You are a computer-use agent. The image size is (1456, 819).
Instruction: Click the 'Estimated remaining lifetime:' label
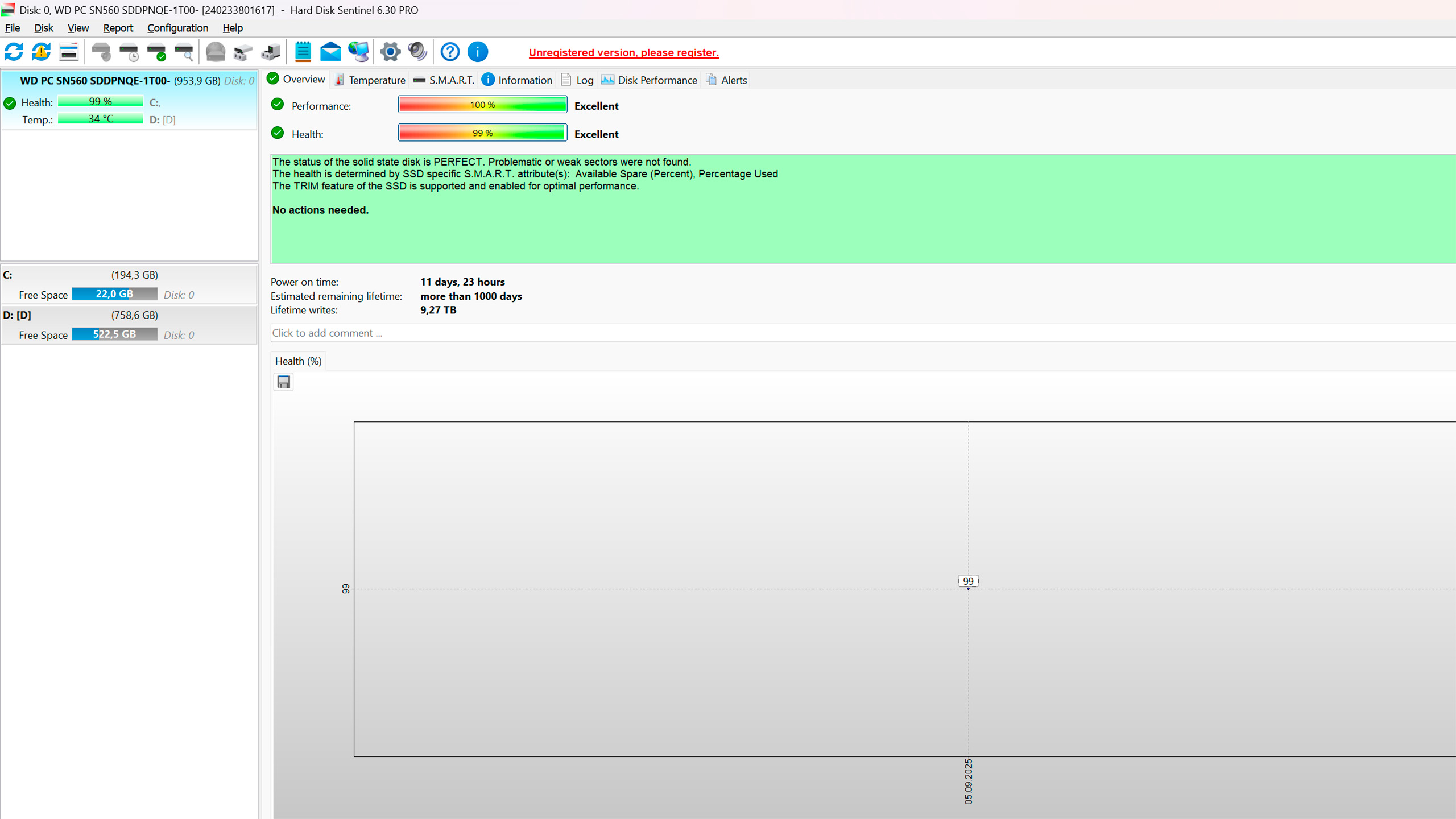[x=336, y=296]
